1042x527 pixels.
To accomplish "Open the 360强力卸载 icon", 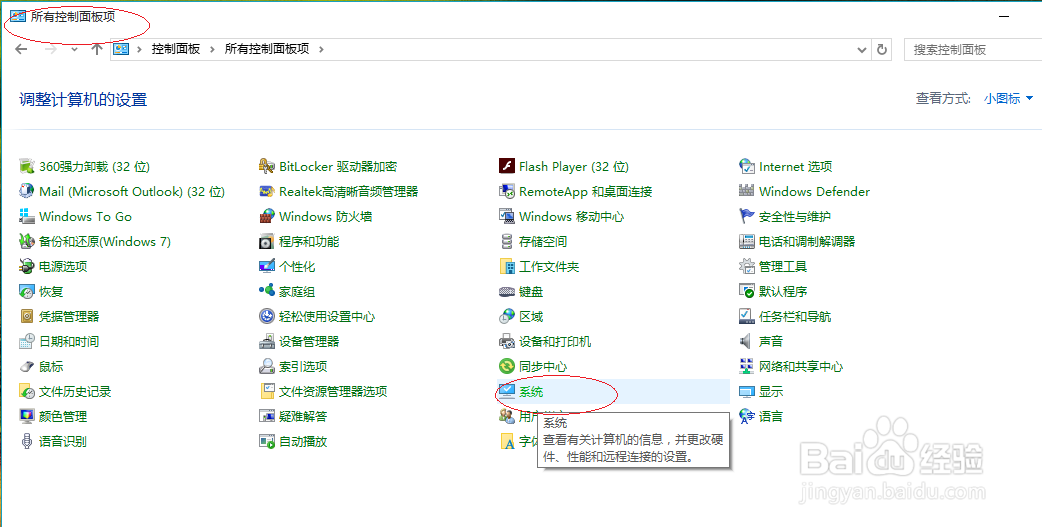I will point(27,166).
